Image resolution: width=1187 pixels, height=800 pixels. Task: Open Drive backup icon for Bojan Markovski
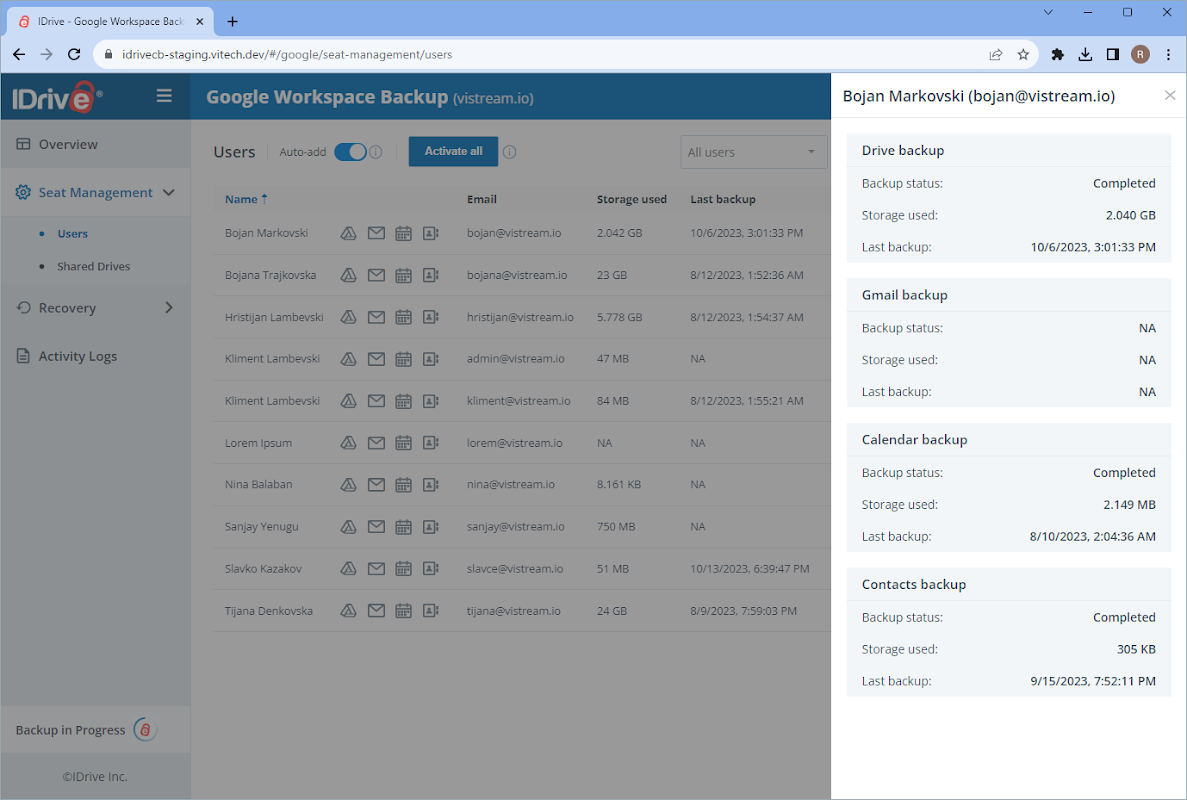[x=348, y=233]
